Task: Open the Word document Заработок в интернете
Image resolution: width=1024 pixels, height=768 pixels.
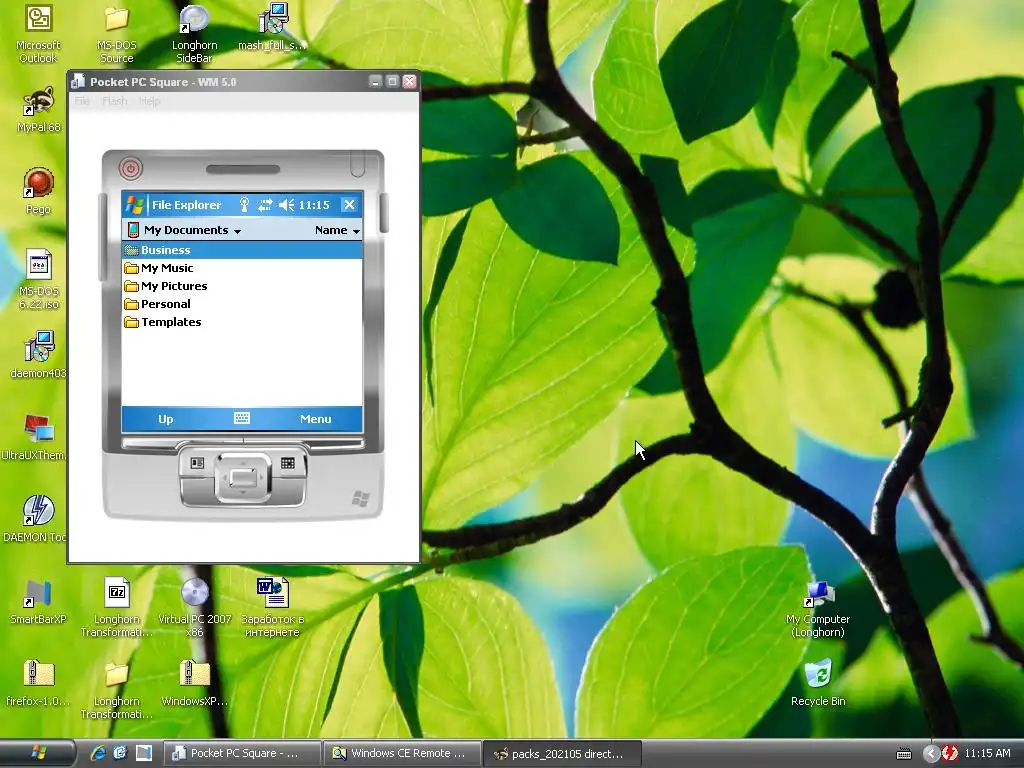Action: pyautogui.click(x=272, y=607)
